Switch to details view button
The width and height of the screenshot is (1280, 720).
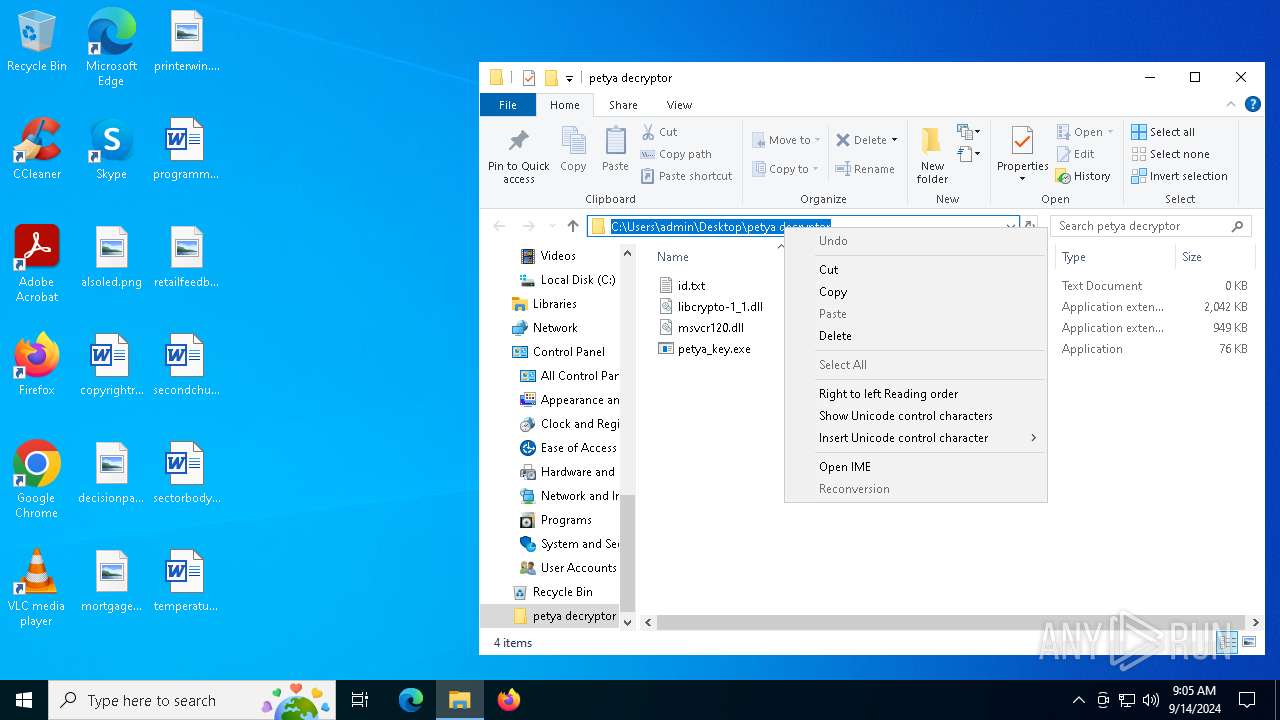[1229, 642]
